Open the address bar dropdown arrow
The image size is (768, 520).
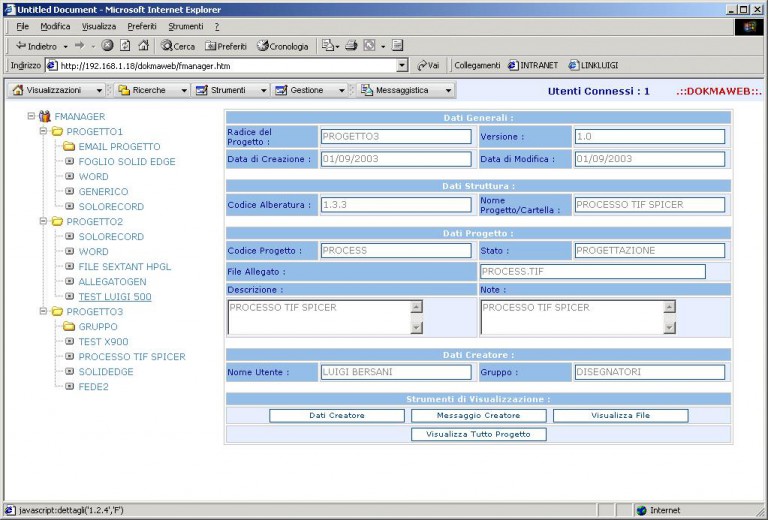click(x=402, y=65)
